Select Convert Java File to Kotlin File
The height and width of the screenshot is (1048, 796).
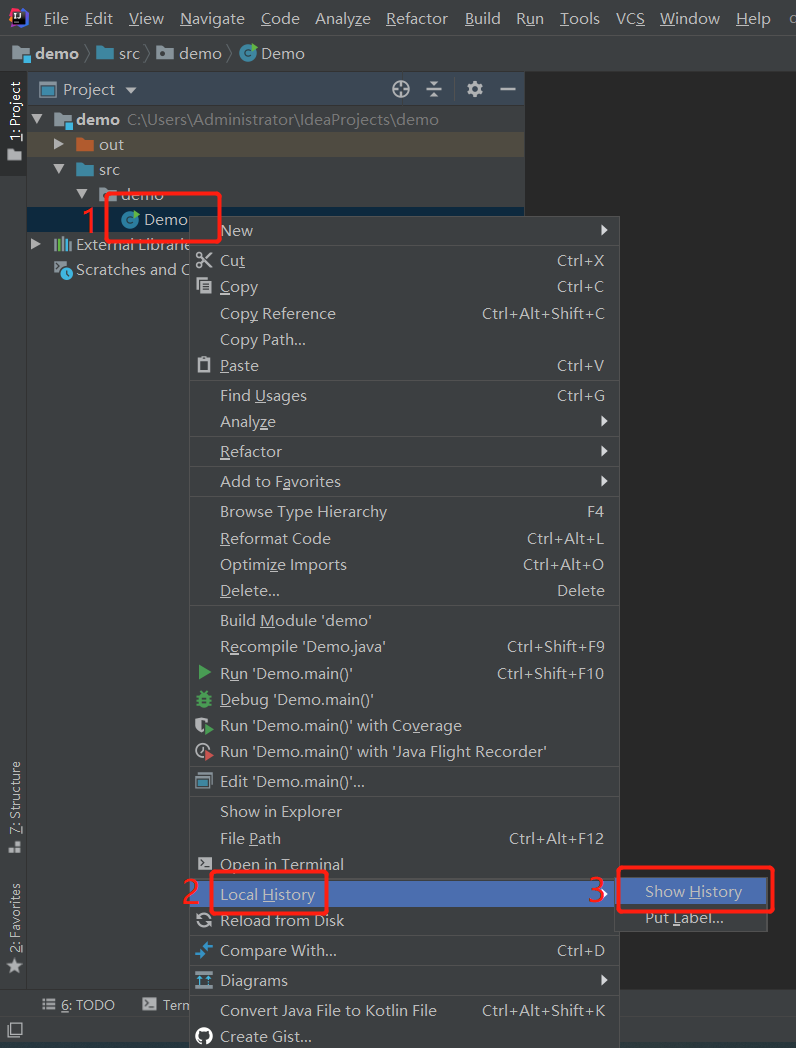pos(404,1011)
